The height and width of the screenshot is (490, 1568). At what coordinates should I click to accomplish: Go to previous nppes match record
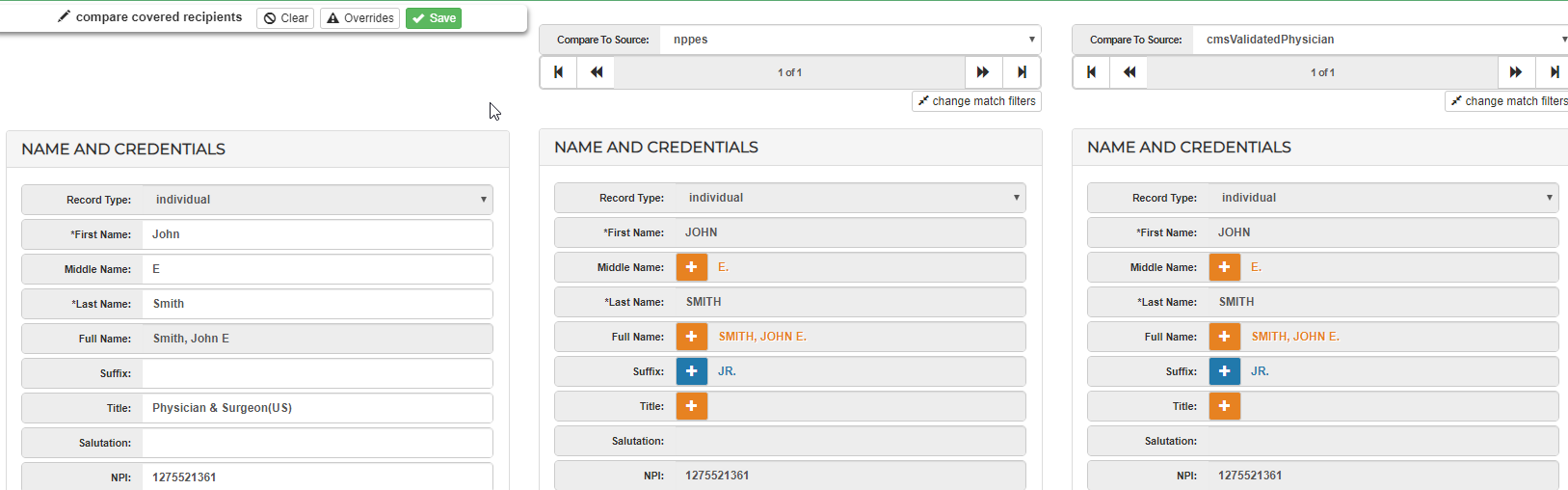click(x=596, y=72)
